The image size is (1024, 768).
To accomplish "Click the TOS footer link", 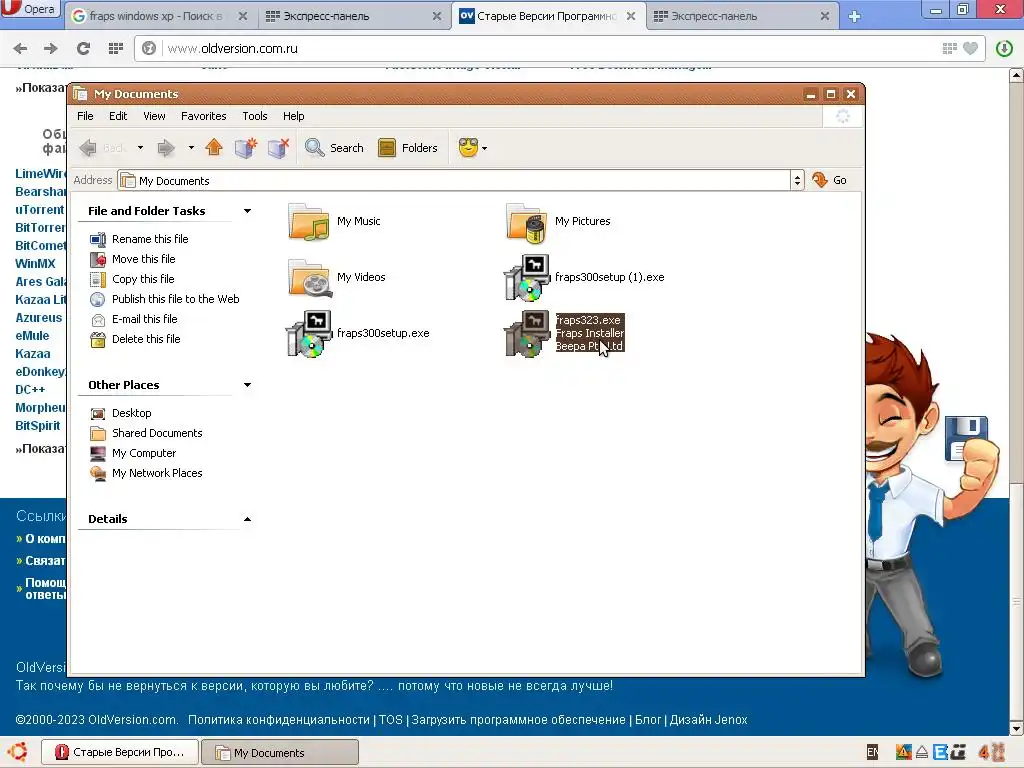I will tap(391, 720).
